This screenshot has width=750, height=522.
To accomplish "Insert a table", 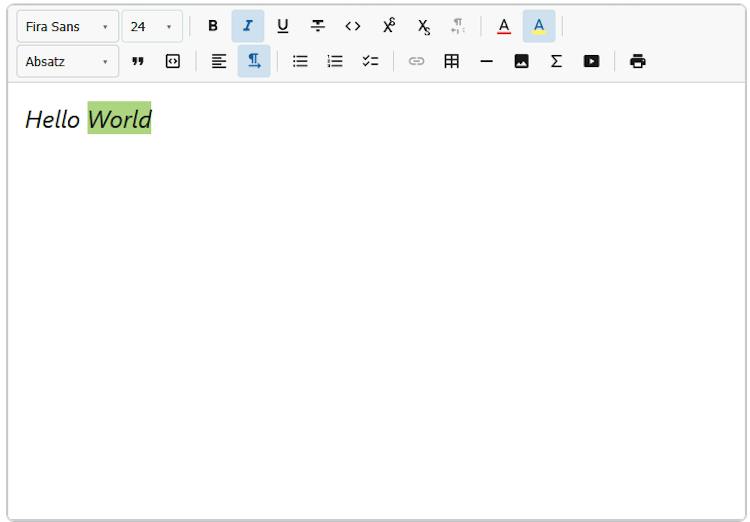I will point(452,61).
